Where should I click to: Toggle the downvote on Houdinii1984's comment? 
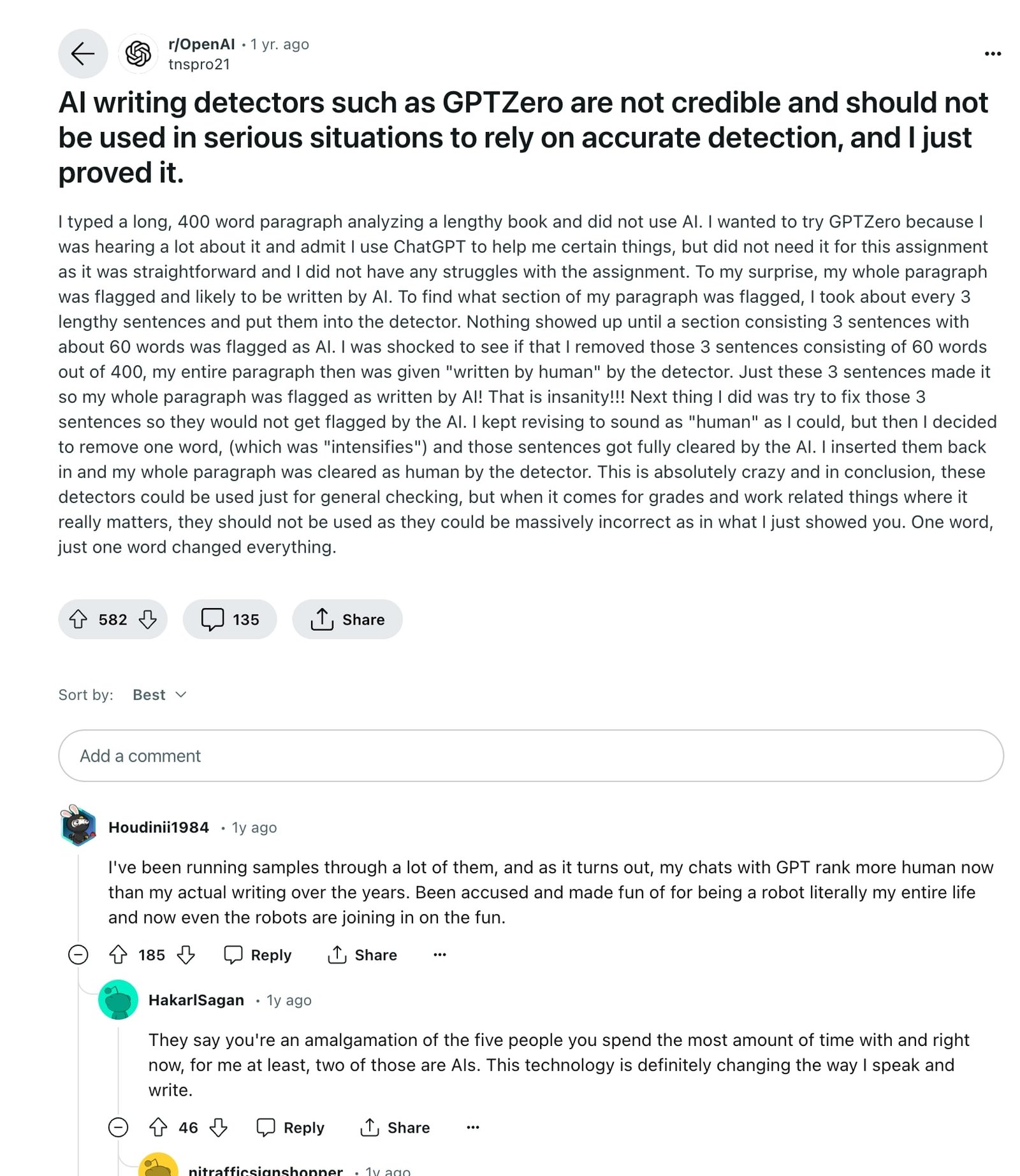click(x=186, y=954)
